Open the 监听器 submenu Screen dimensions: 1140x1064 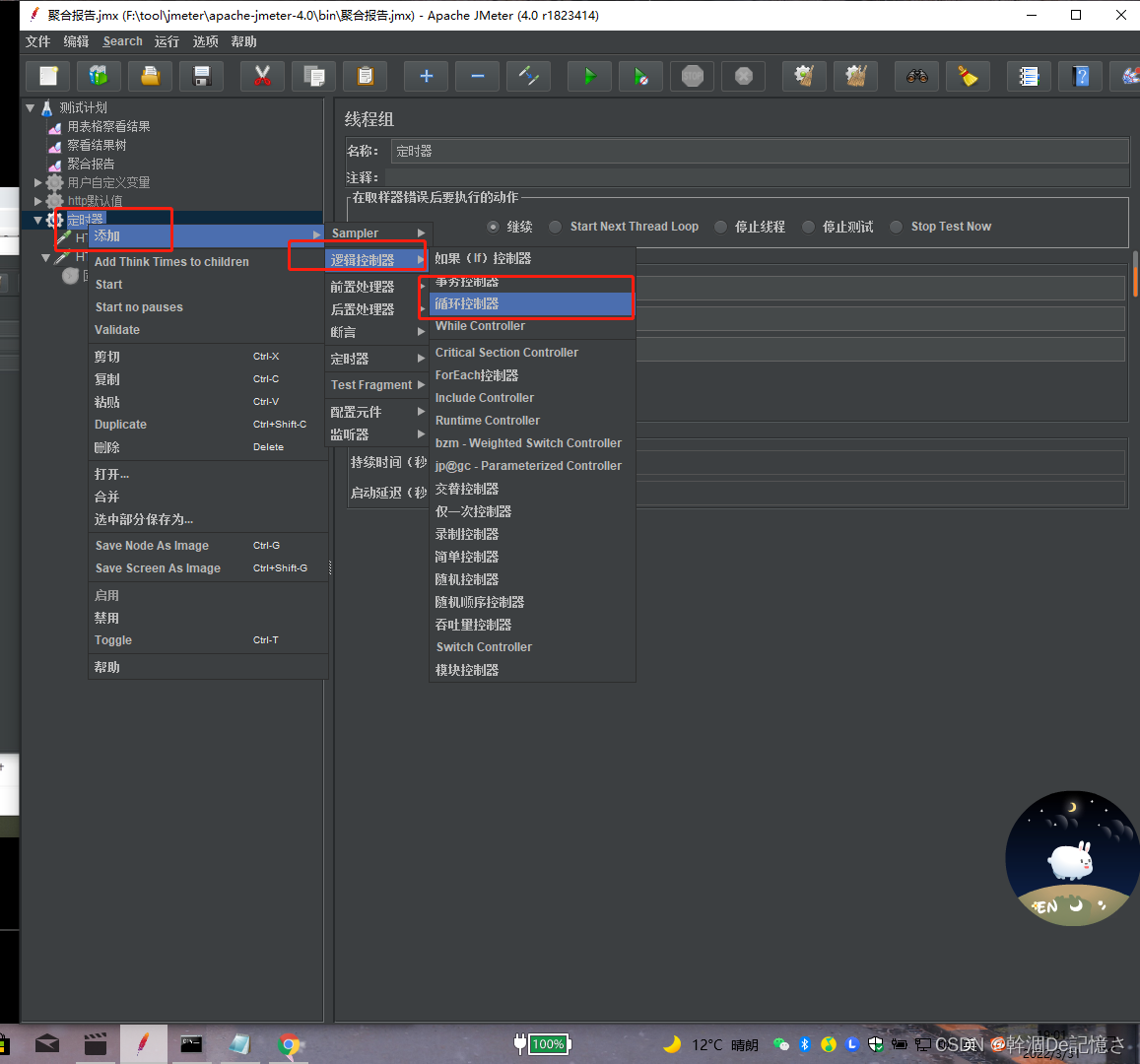pos(378,434)
